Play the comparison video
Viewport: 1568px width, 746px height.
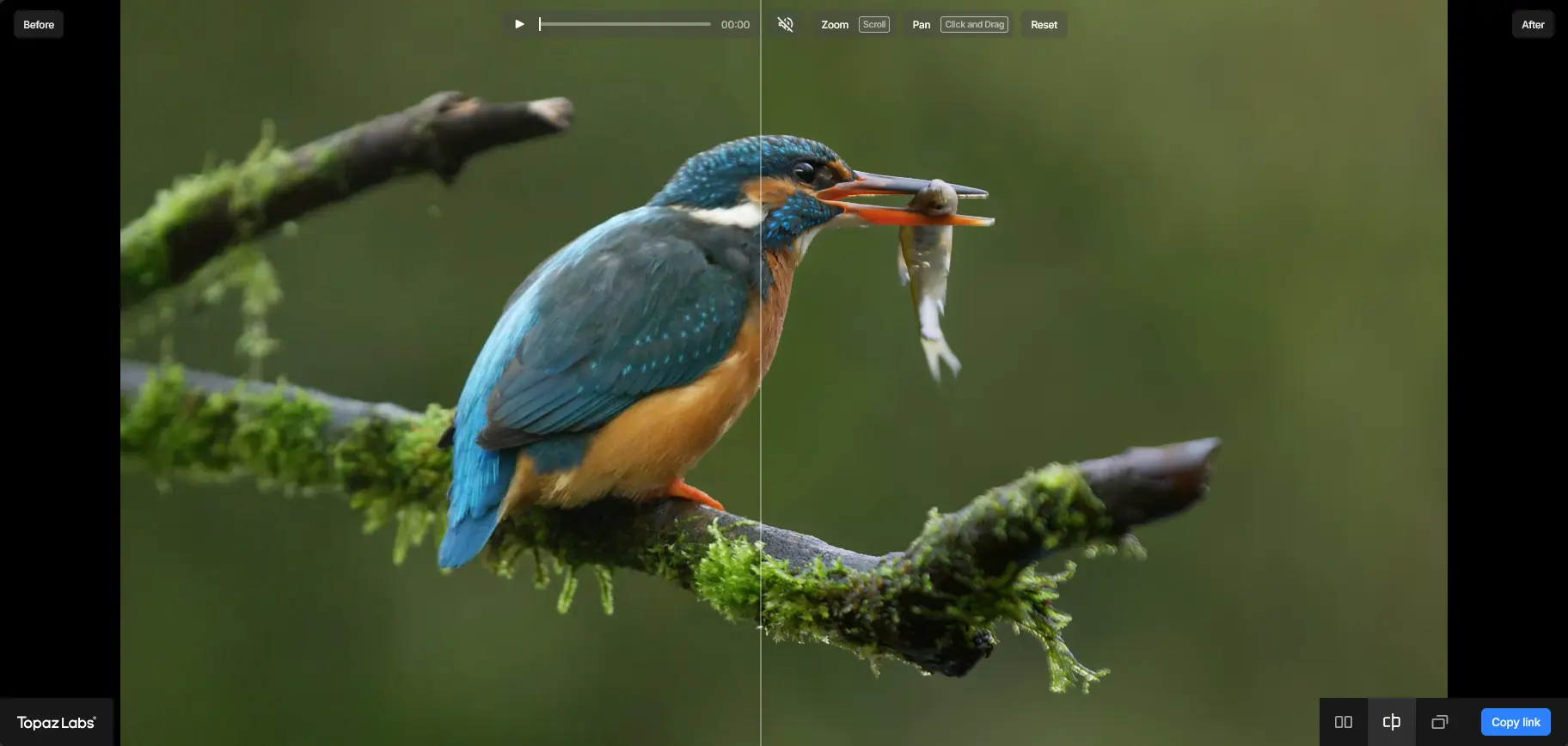(x=519, y=24)
